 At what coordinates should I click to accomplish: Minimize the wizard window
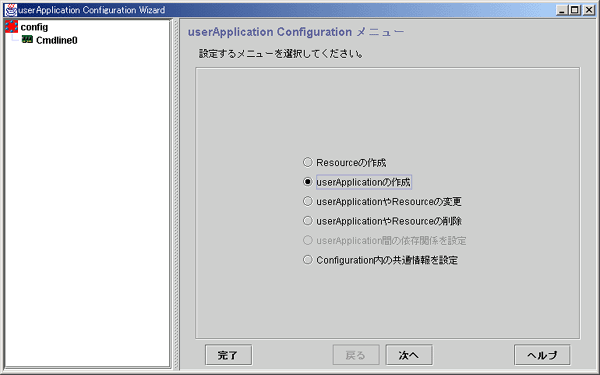pos(561,10)
